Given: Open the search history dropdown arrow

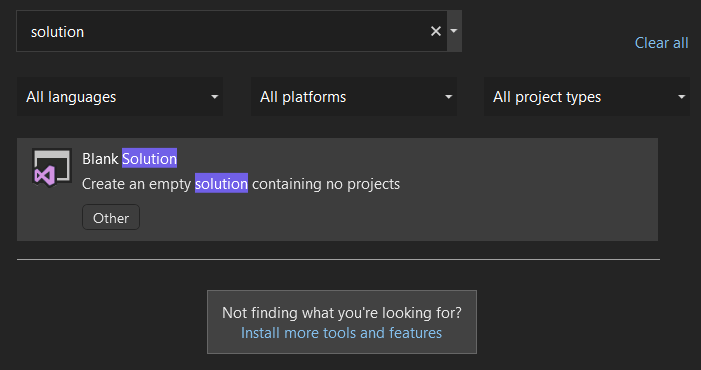Looking at the screenshot, I should coord(454,31).
